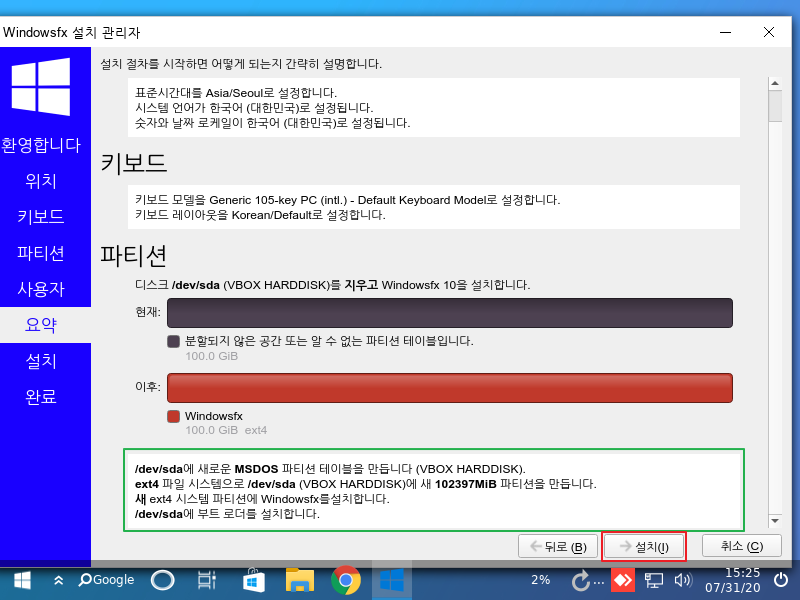
Task: Minimize the Windowsfx installer window
Action: coord(726,32)
